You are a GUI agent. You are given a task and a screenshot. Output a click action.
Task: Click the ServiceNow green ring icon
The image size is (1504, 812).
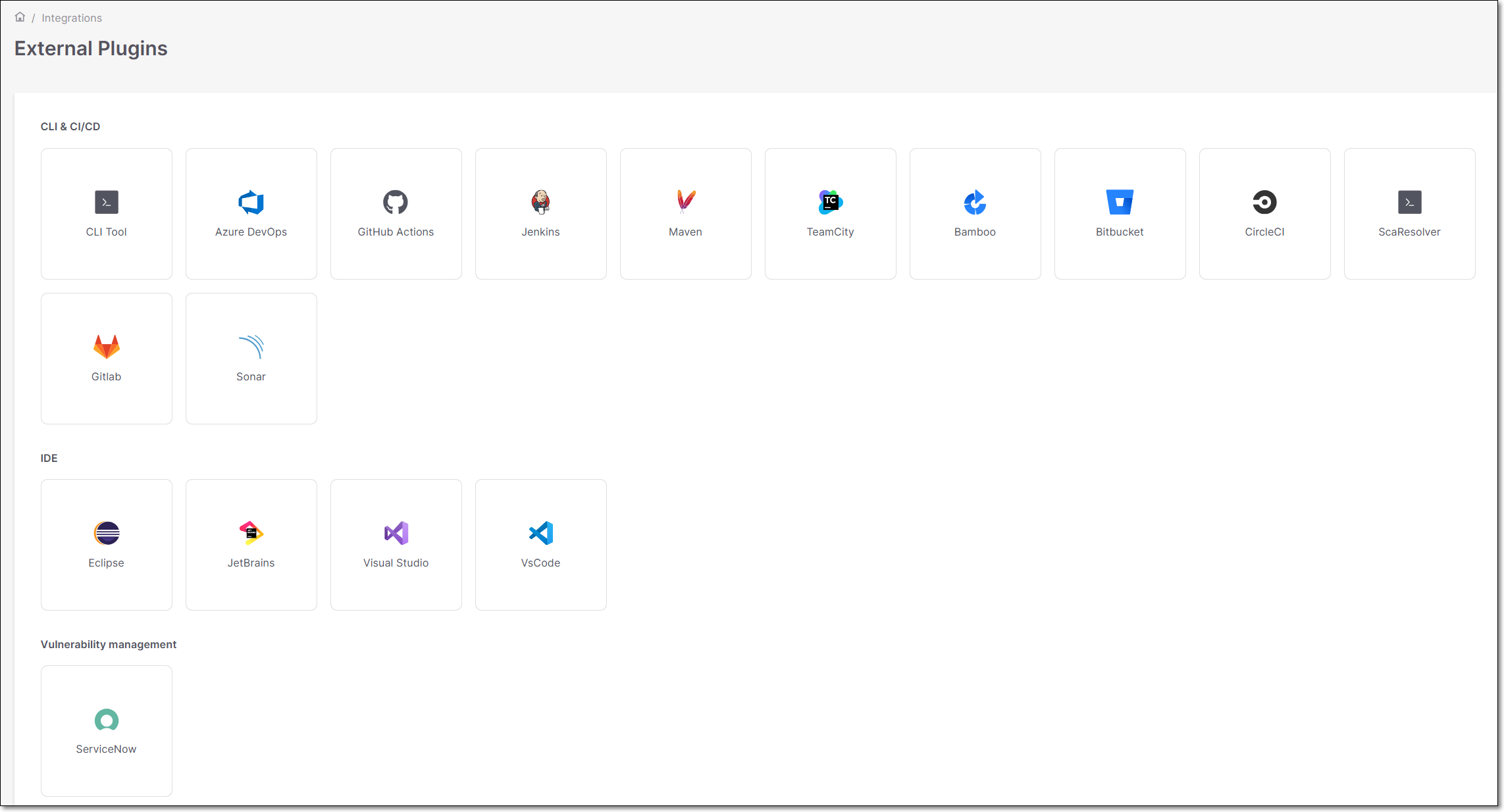click(x=107, y=719)
